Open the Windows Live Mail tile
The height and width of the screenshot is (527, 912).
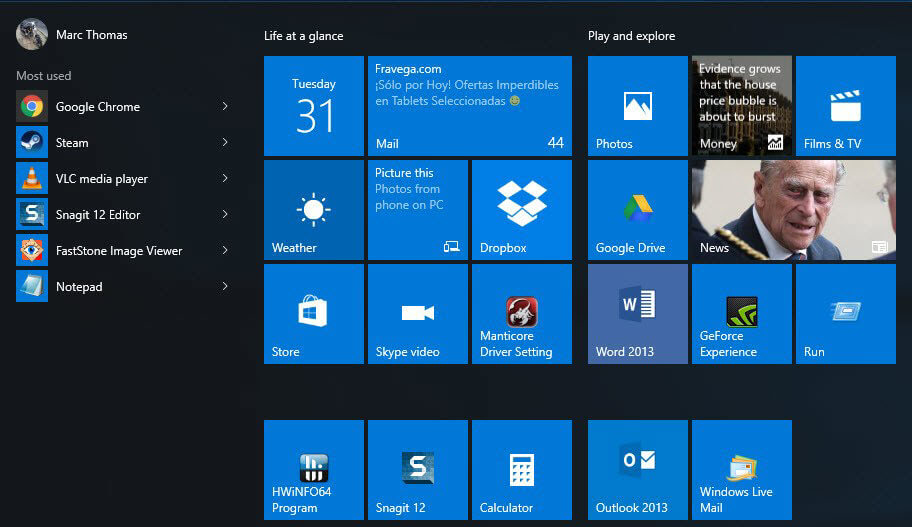click(742, 470)
